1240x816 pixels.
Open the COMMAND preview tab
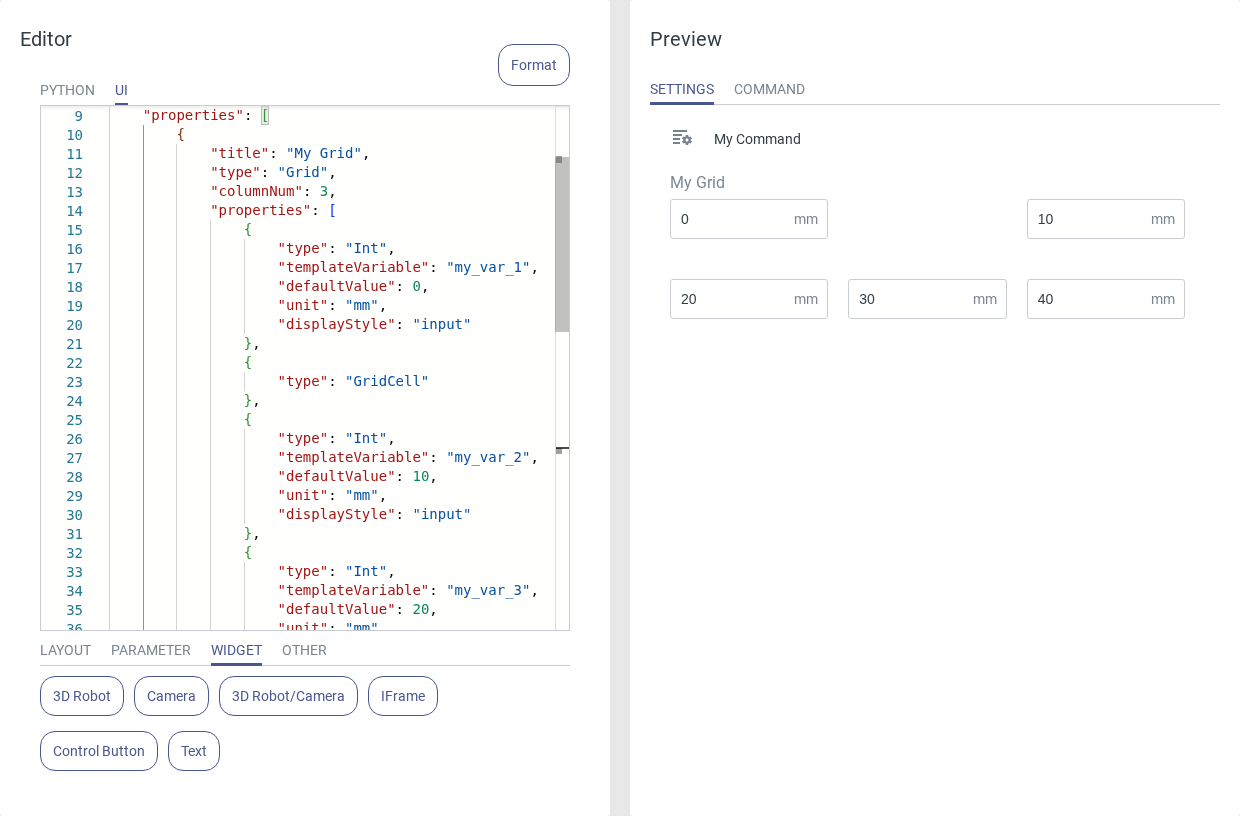(x=769, y=89)
